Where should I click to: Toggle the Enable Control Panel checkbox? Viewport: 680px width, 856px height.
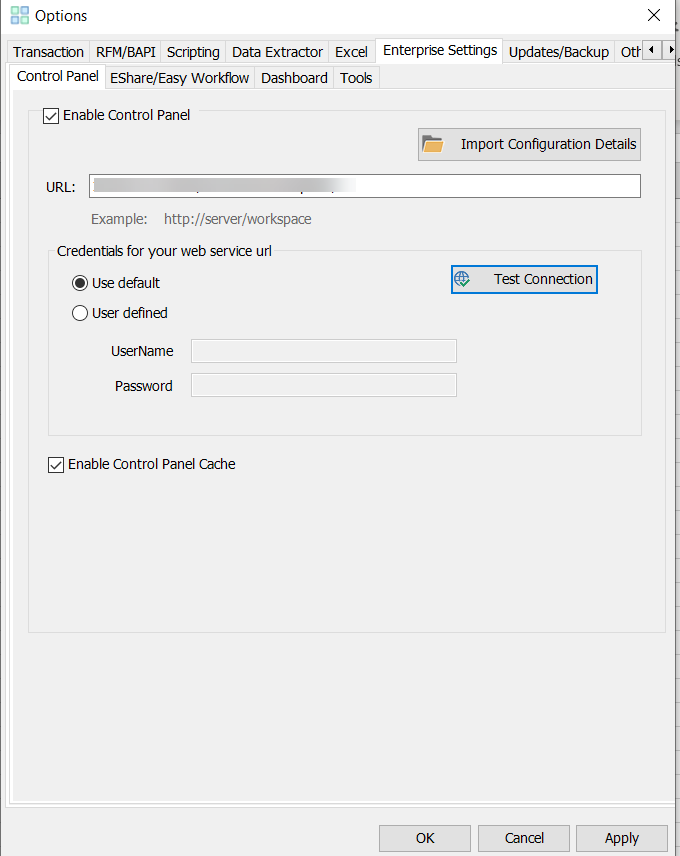pos(51,116)
